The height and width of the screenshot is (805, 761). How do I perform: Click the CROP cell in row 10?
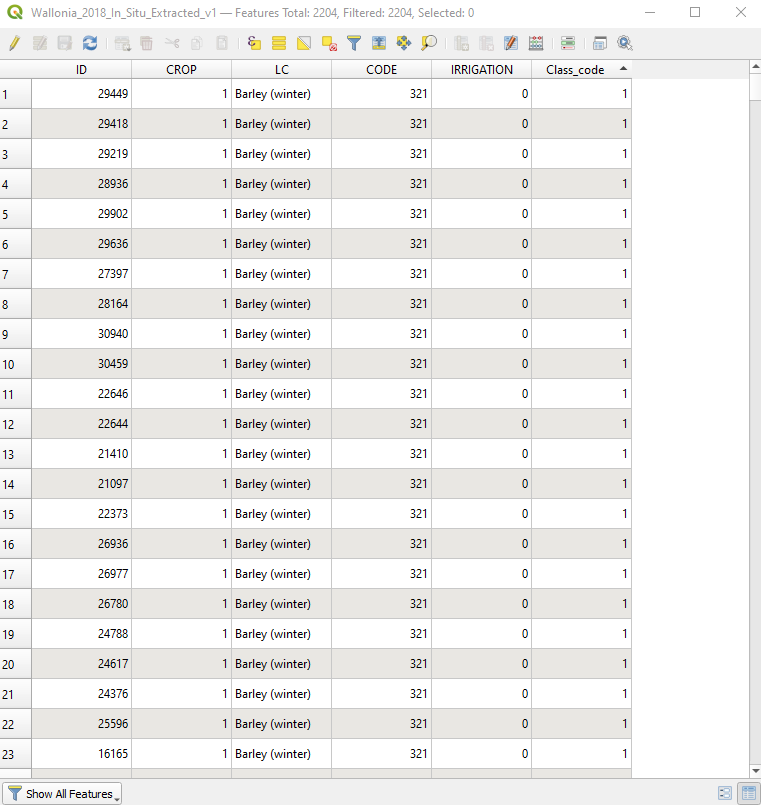point(181,364)
